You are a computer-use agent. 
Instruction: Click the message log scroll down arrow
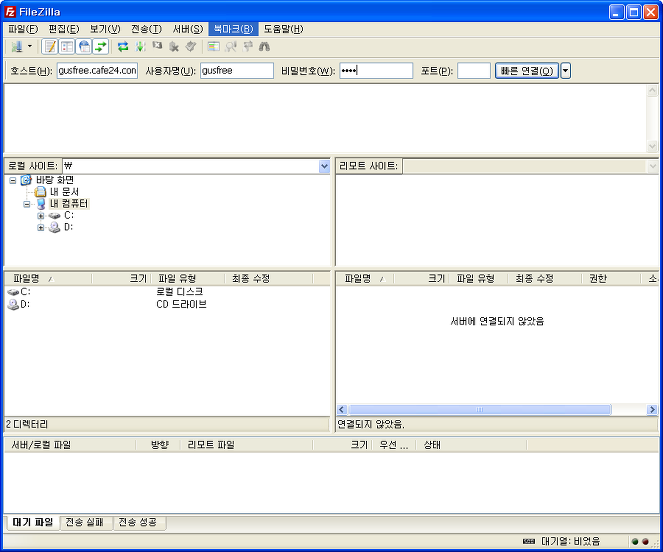652,146
